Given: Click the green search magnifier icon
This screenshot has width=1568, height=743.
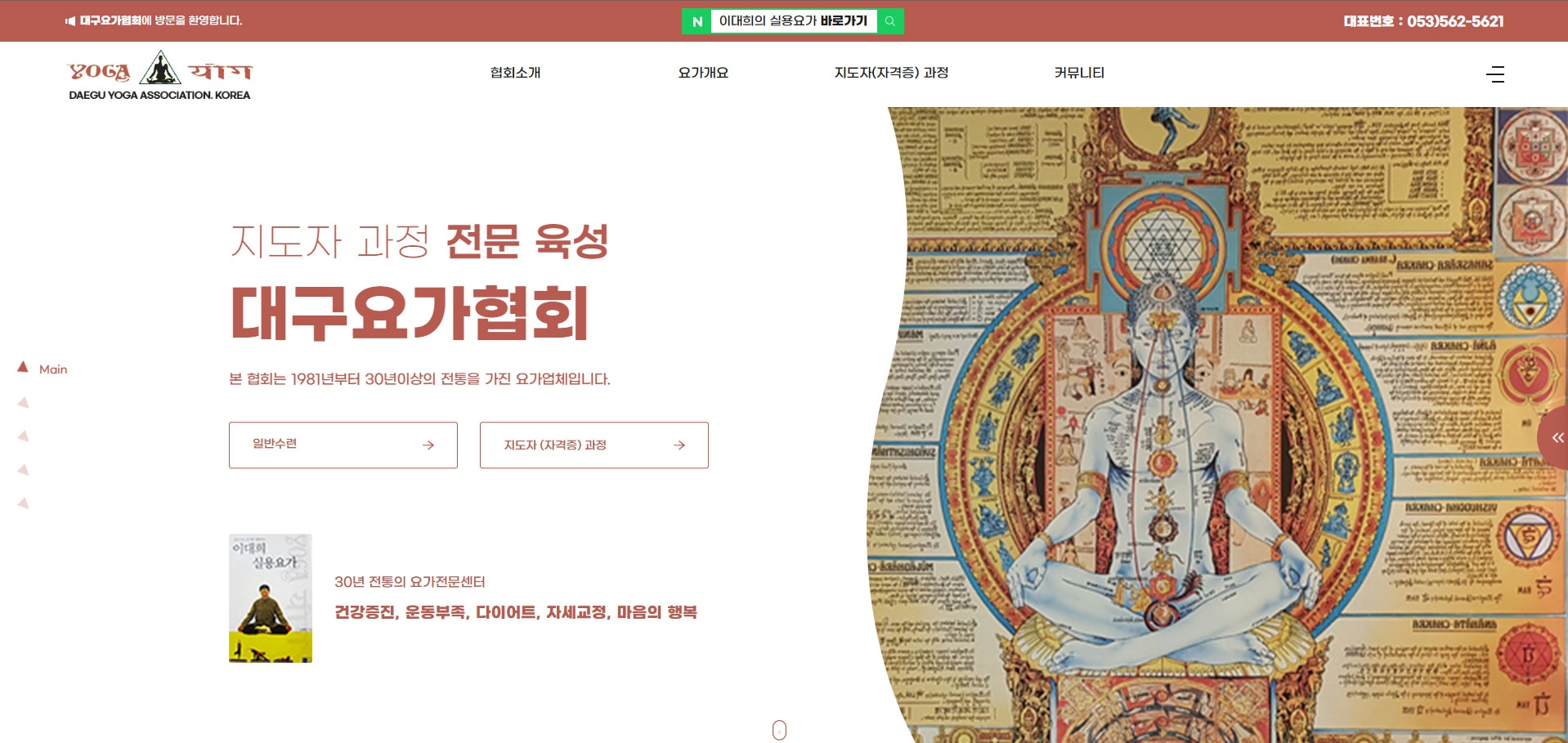Looking at the screenshot, I should 890,21.
